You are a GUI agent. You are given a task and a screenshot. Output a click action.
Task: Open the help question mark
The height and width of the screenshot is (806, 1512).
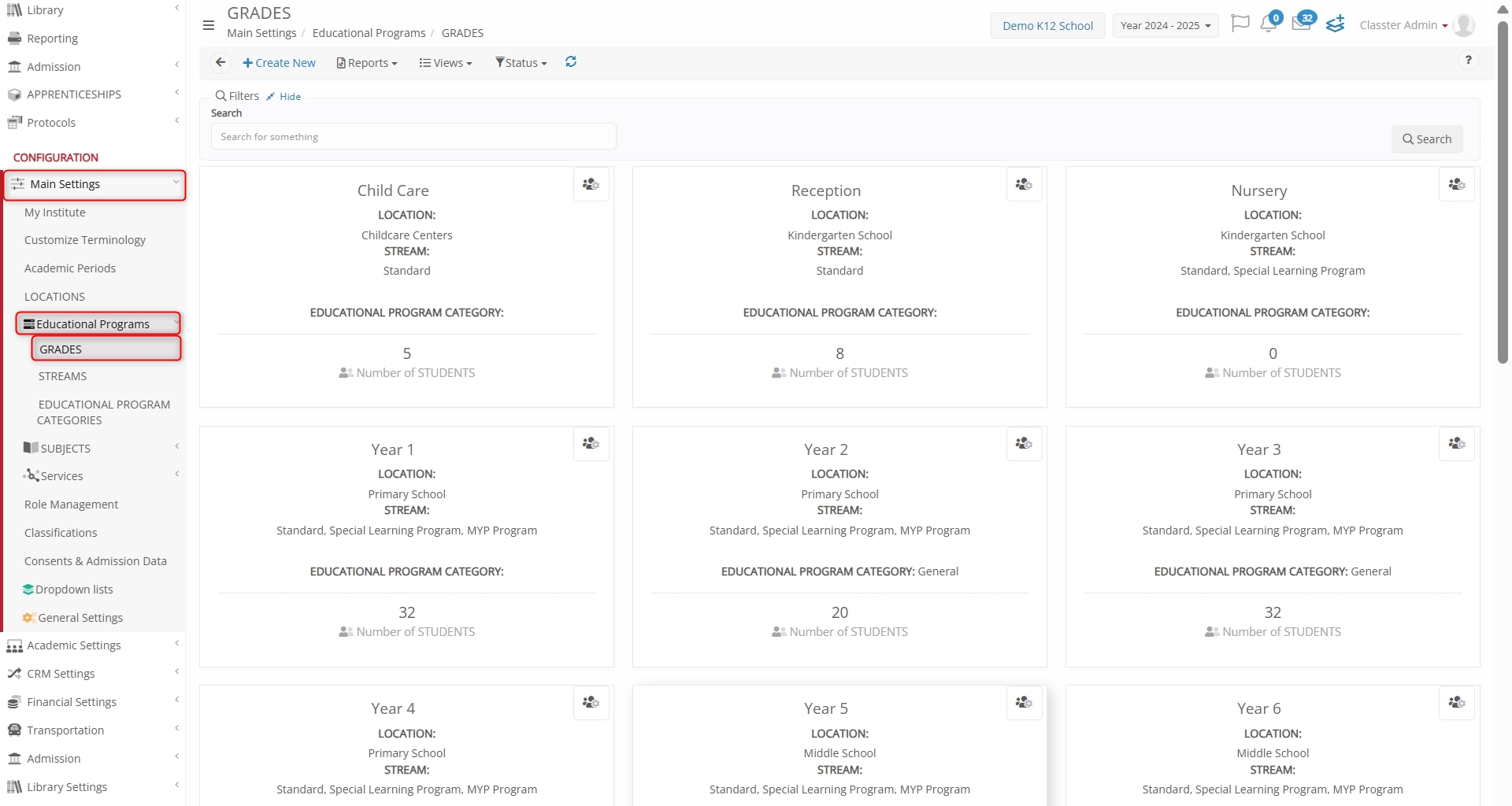click(x=1468, y=60)
